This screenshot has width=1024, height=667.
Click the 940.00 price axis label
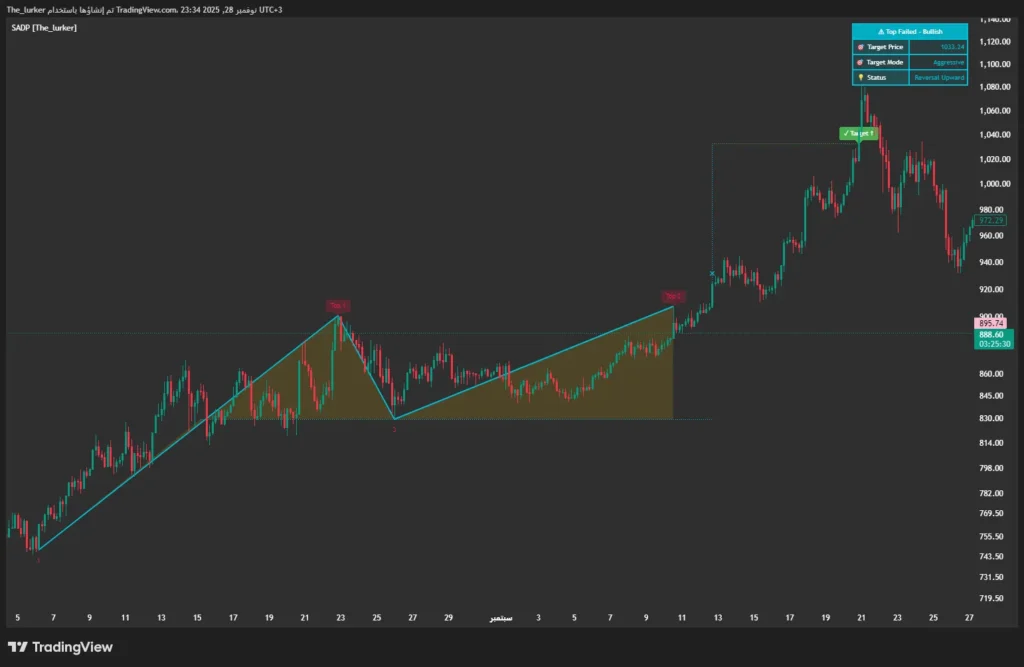991,263
